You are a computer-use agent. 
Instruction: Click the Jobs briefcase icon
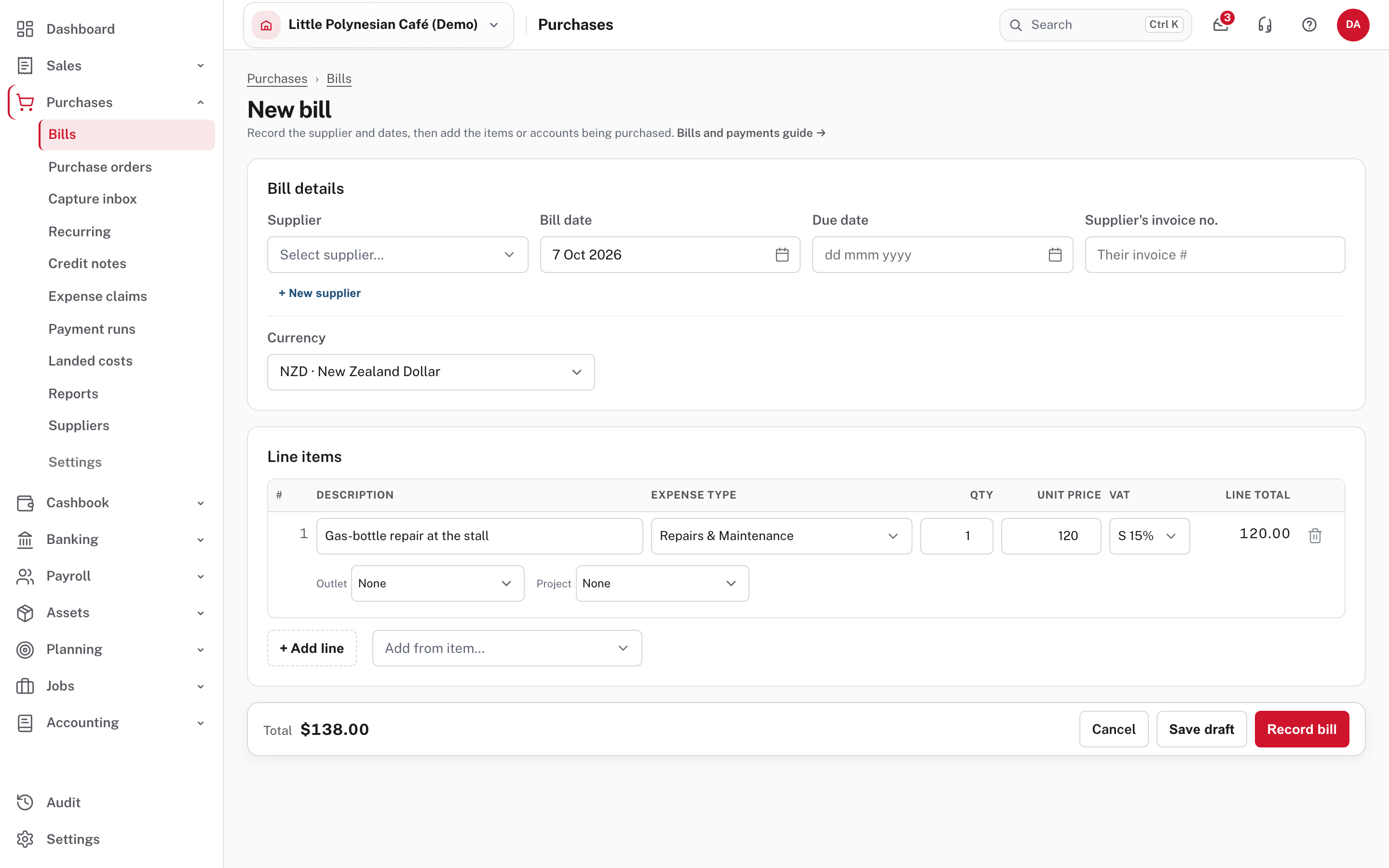(25, 686)
